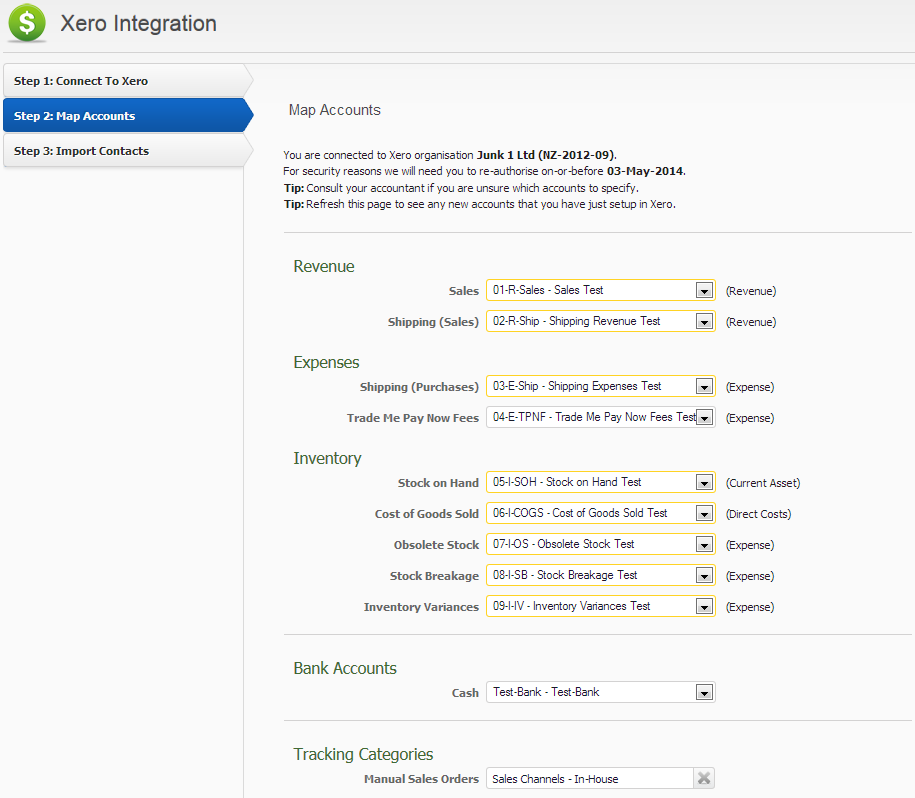
Task: Click the tip about refreshing this page
Action: click(x=480, y=204)
